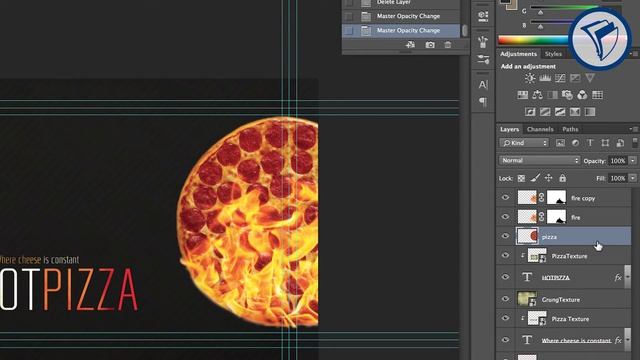Viewport: 640px width, 360px height.
Task: Click the fire copy layer mask thumbnail
Action: (x=556, y=198)
